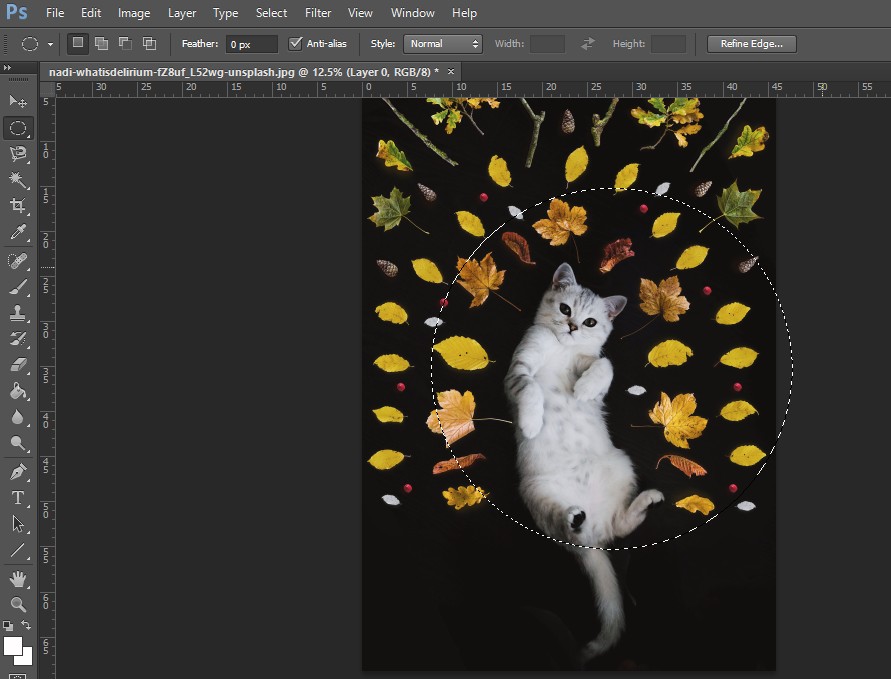Open the Style dropdown set to Normal

tap(443, 44)
